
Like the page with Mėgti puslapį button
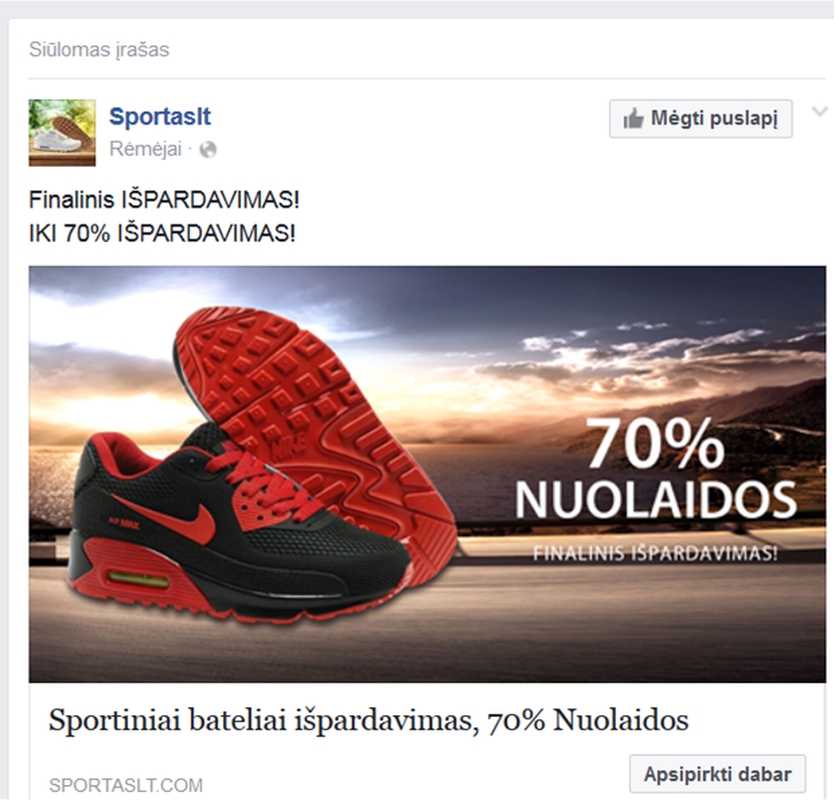(x=701, y=119)
